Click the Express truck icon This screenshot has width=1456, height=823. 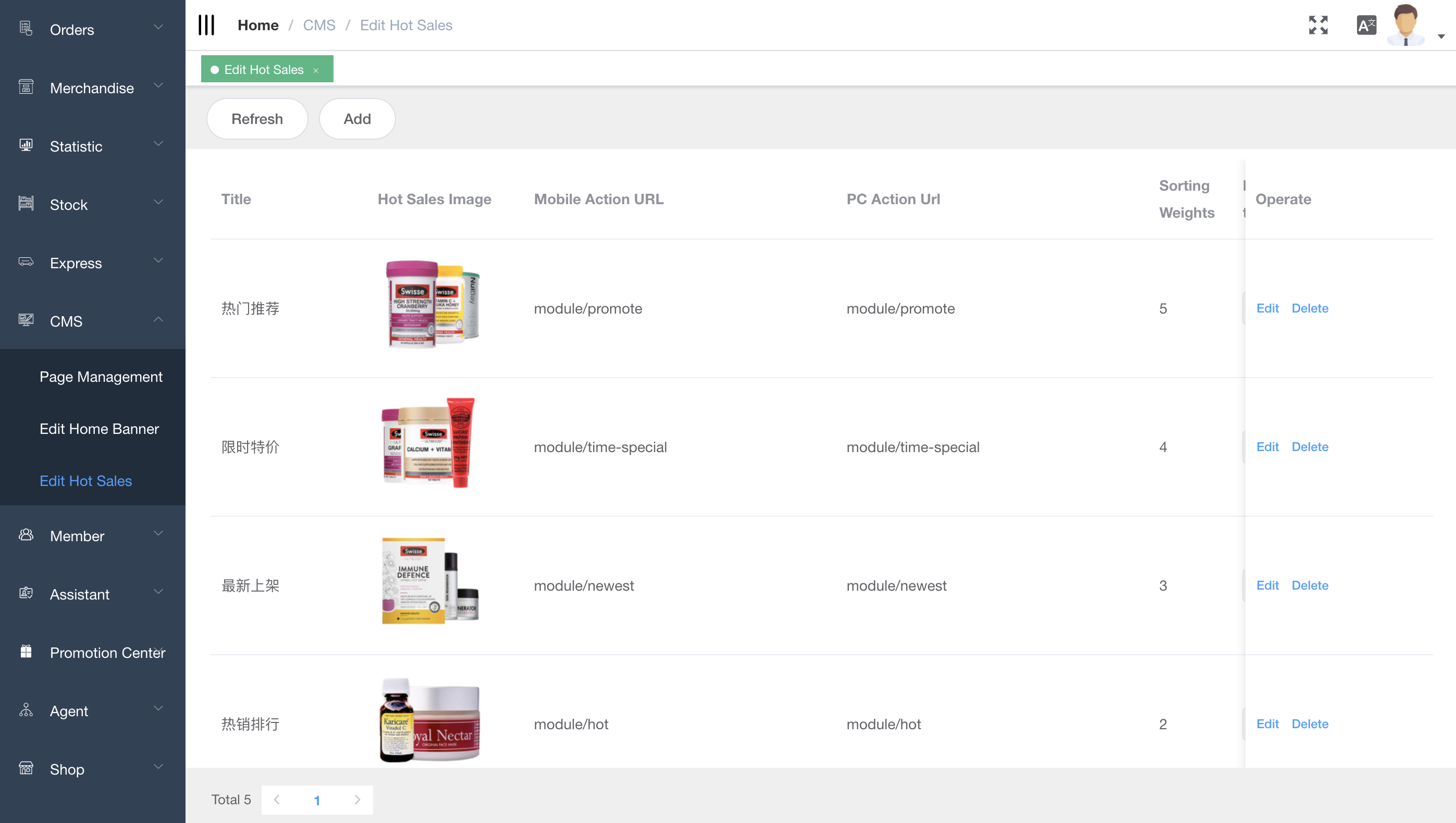coord(26,261)
